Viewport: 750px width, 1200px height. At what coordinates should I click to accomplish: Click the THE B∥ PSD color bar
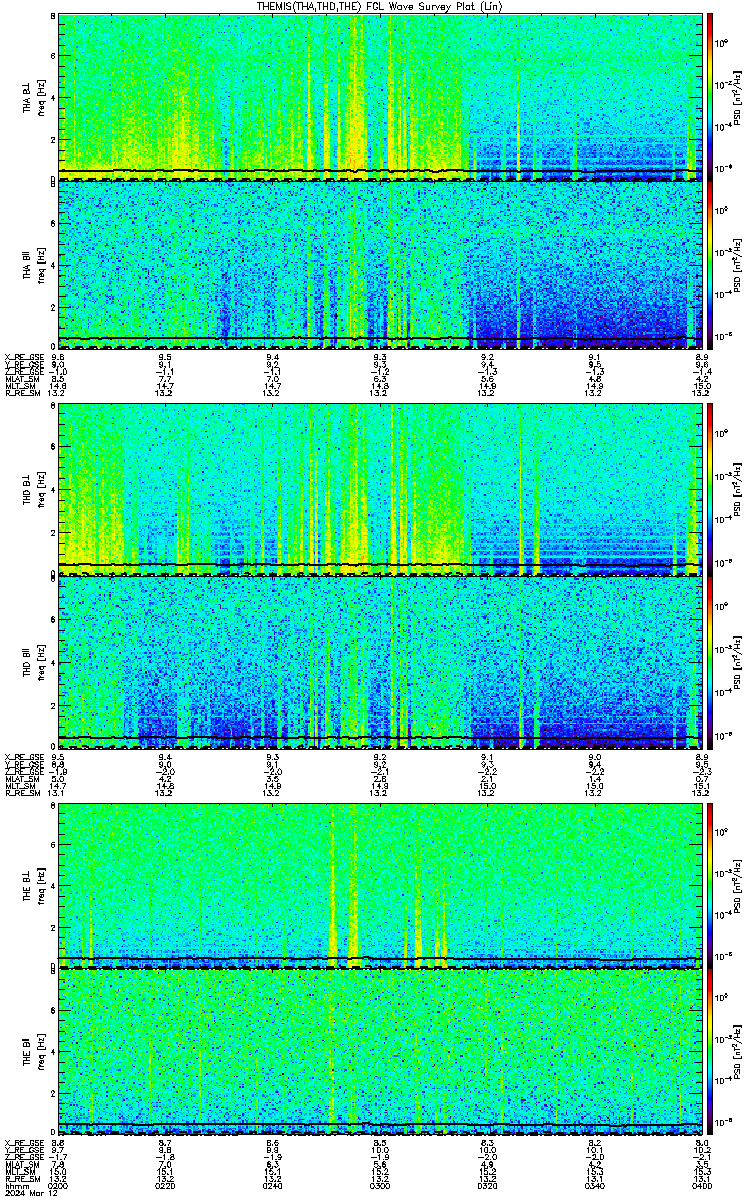[710, 1051]
